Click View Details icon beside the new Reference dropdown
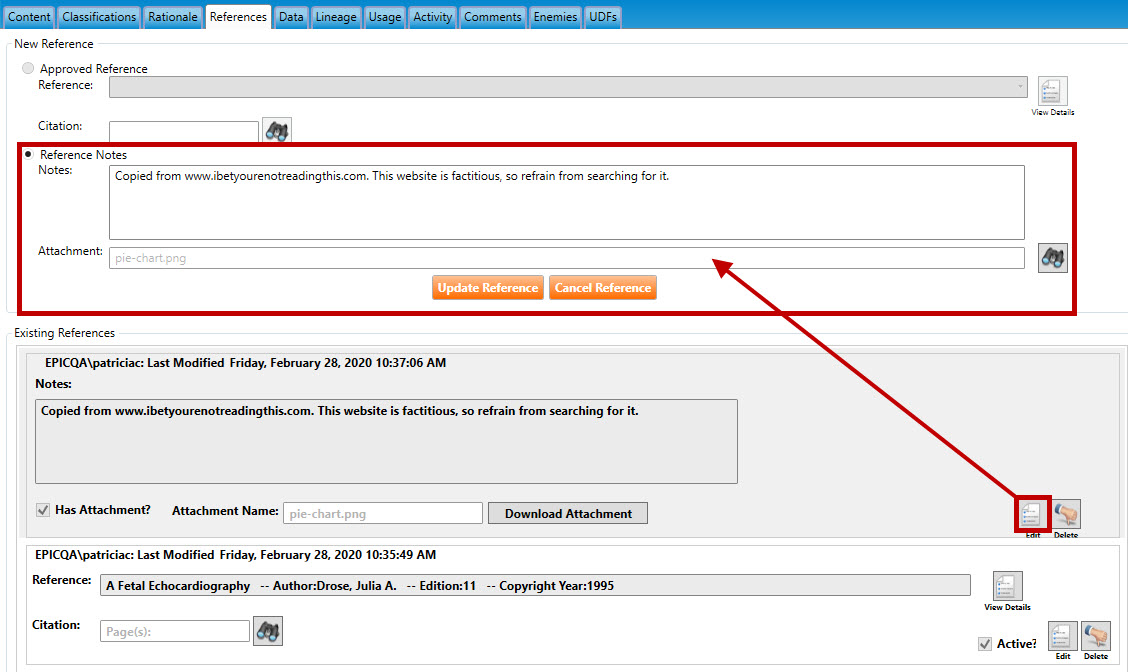Image resolution: width=1128 pixels, height=672 pixels. 1052,91
